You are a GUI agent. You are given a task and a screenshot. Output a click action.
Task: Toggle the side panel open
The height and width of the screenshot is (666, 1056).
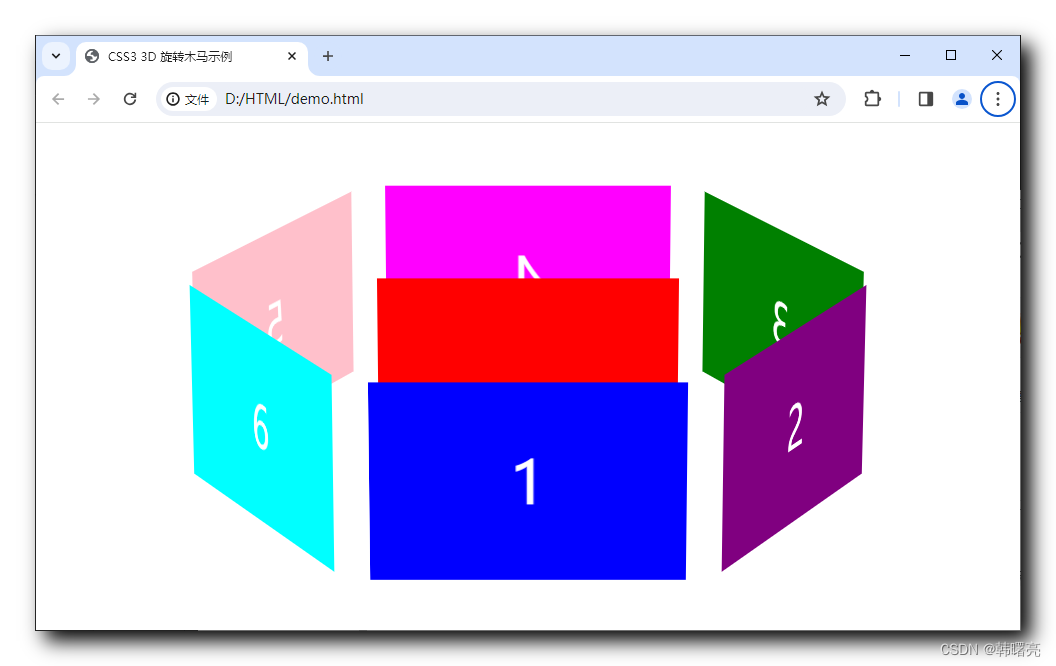(925, 99)
